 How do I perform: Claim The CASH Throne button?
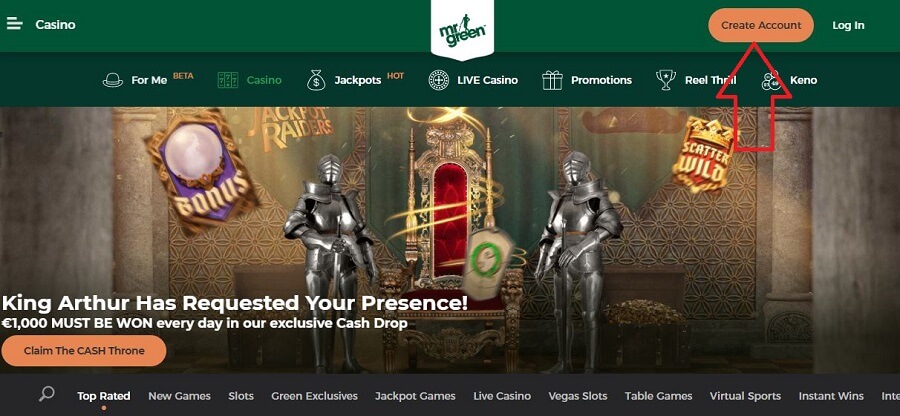(84, 351)
